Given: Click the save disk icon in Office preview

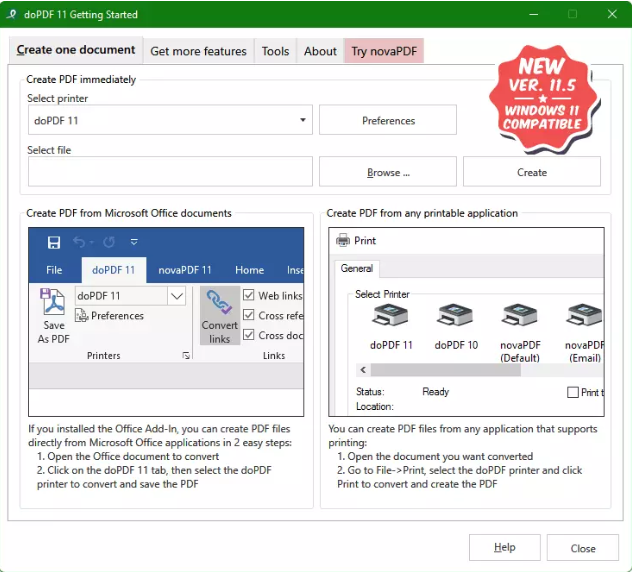Looking at the screenshot, I should pos(54,242).
